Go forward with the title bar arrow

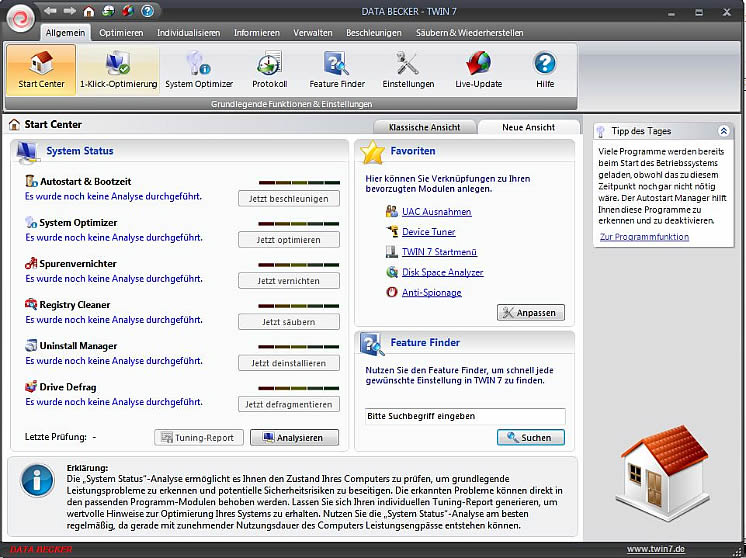[69, 10]
